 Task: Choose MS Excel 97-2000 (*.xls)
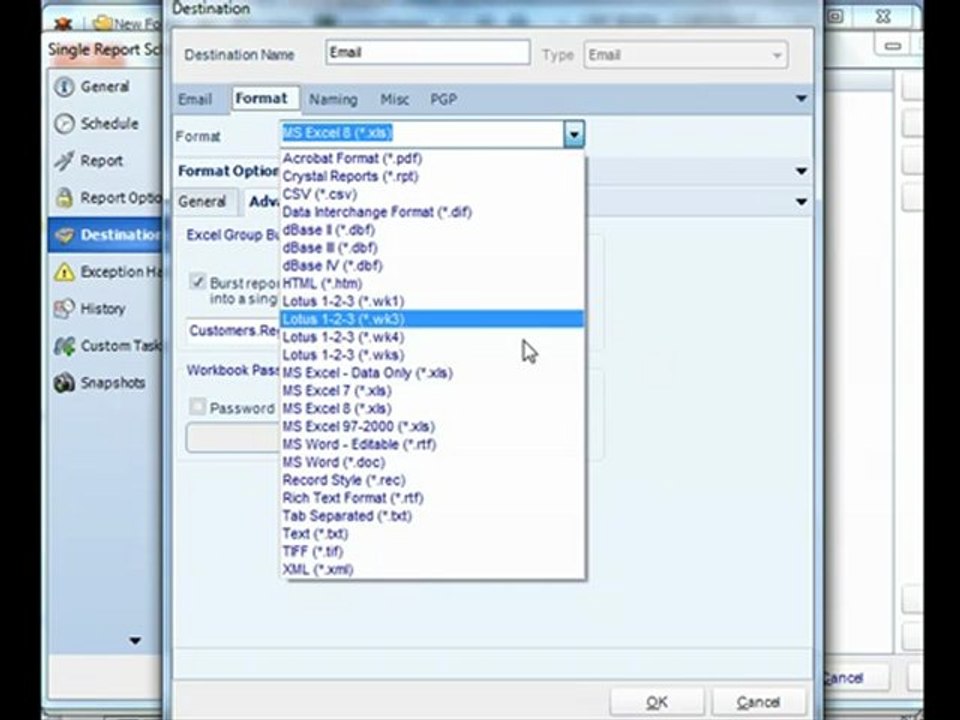[432, 426]
